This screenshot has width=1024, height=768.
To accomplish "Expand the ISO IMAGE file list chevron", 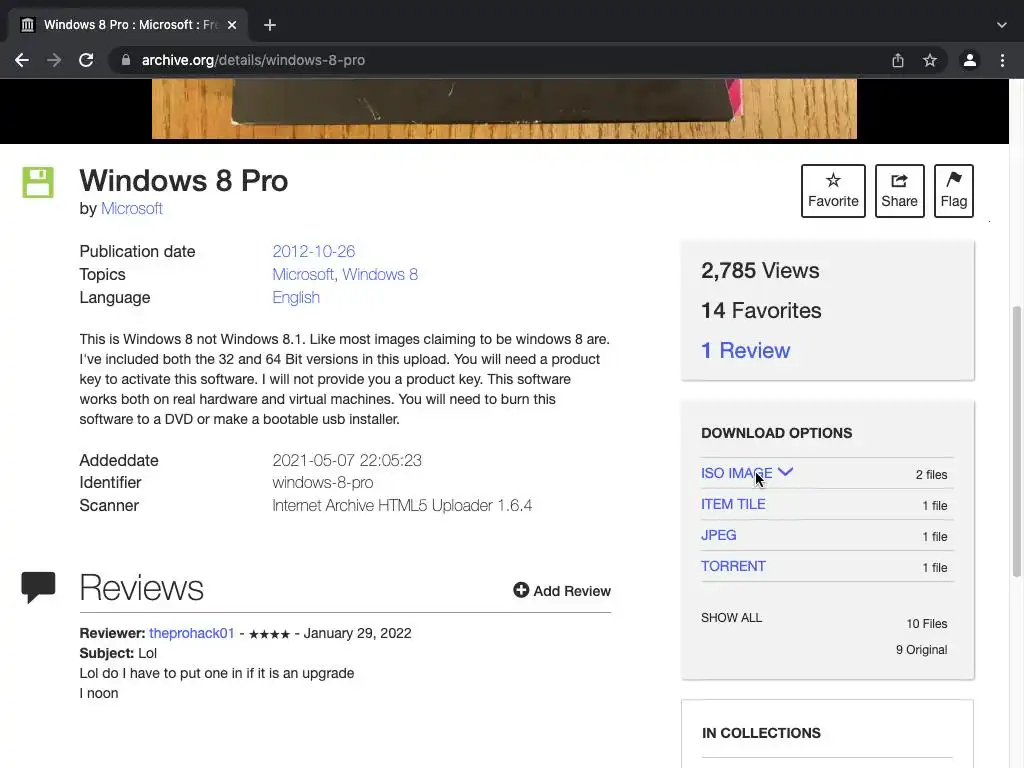I will coord(786,472).
